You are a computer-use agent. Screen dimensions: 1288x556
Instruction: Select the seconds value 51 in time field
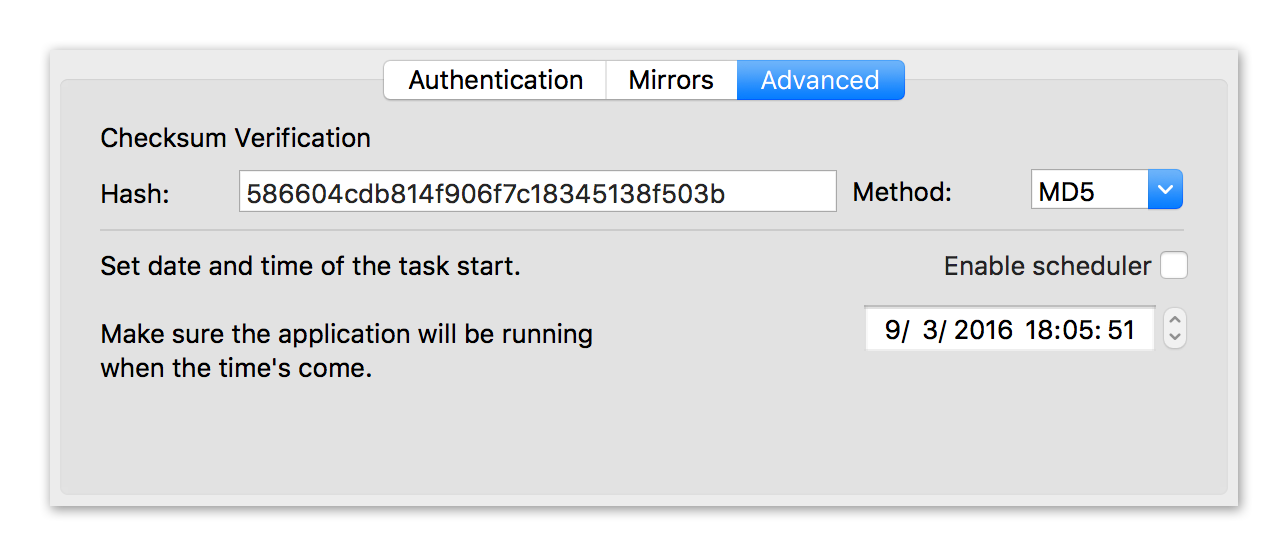[x=1121, y=330]
